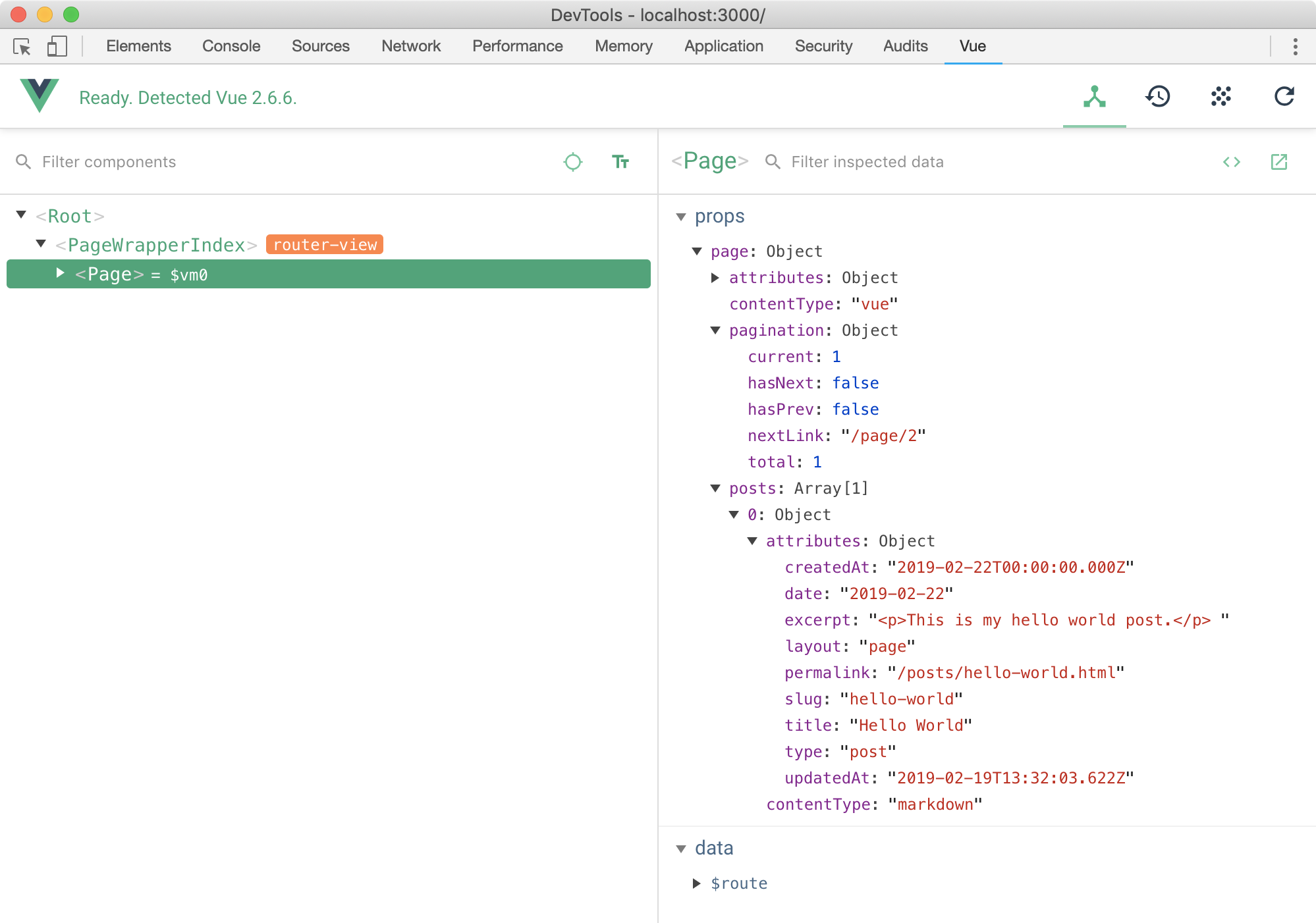Select the Page component in the tree
The height and width of the screenshot is (923, 1316).
109,274
